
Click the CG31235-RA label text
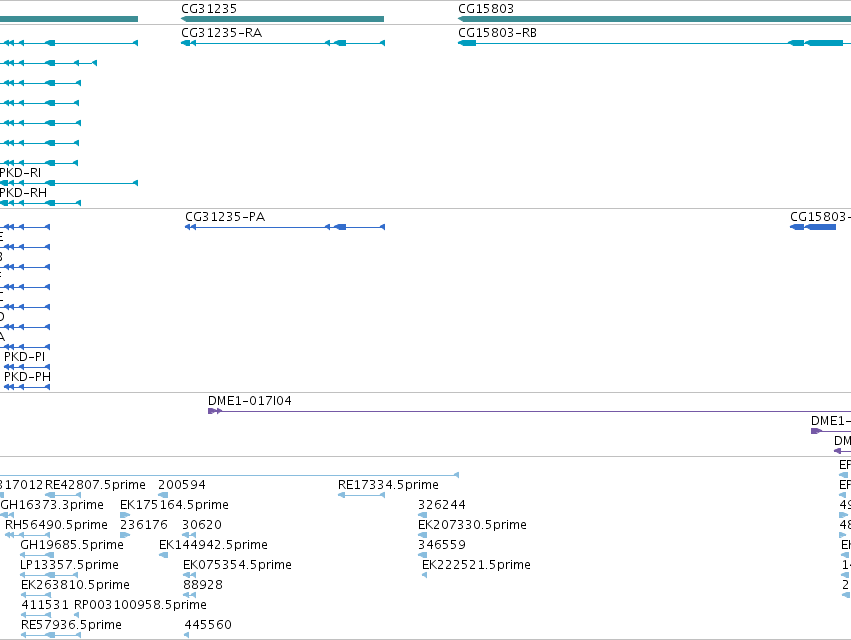(x=221, y=33)
